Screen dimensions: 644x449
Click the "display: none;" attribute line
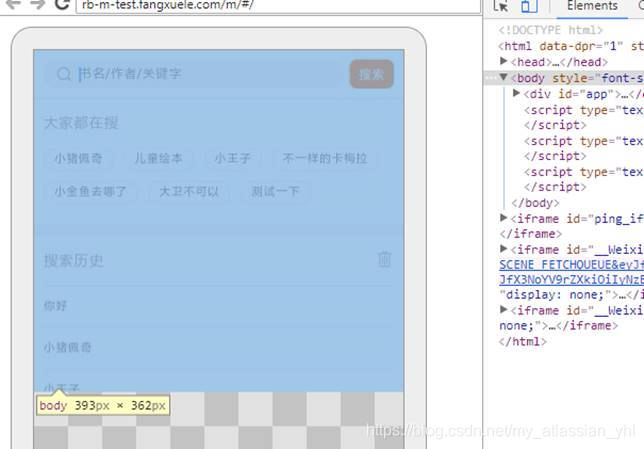point(571,295)
